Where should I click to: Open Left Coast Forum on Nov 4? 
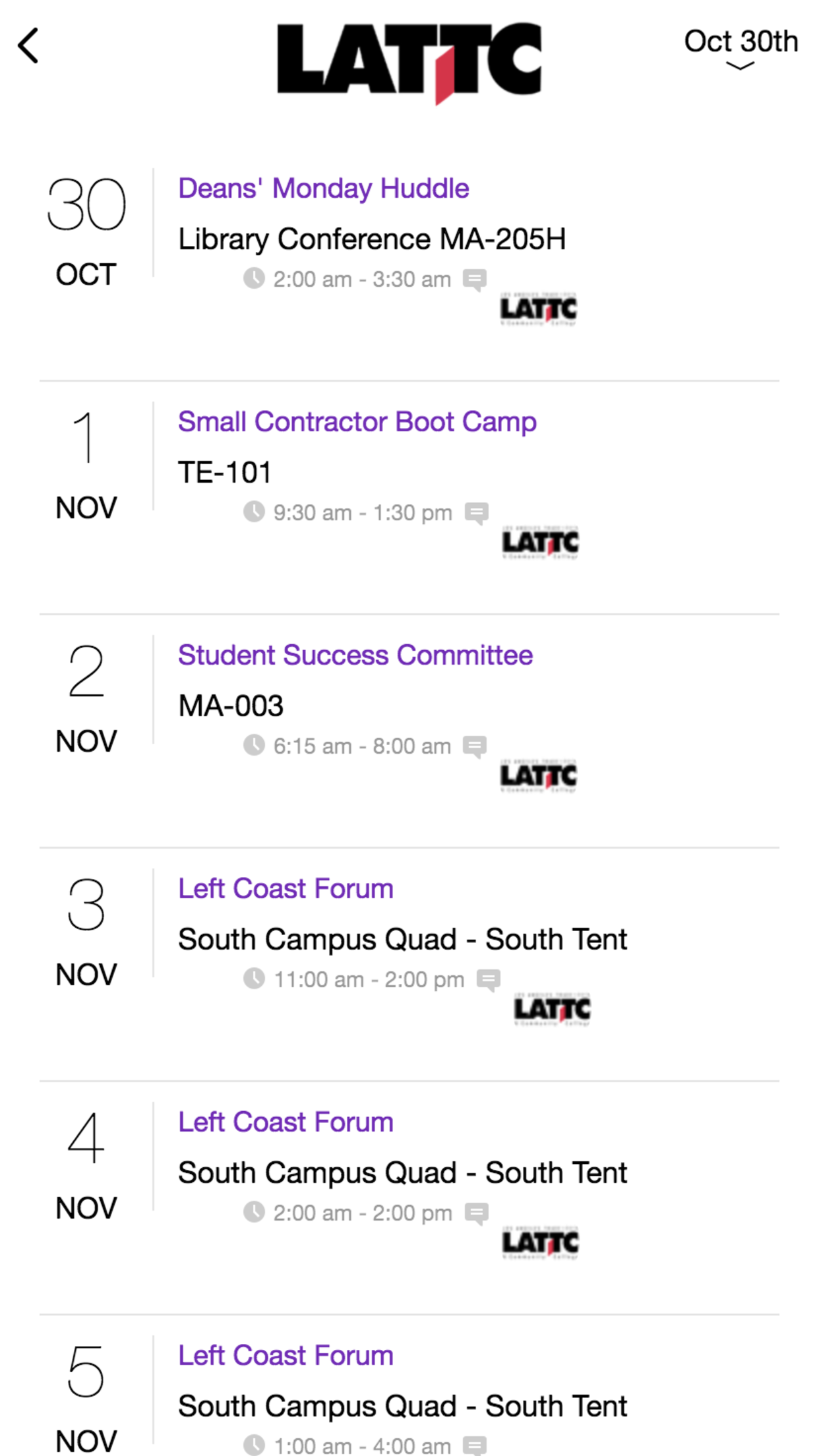[286, 1122]
